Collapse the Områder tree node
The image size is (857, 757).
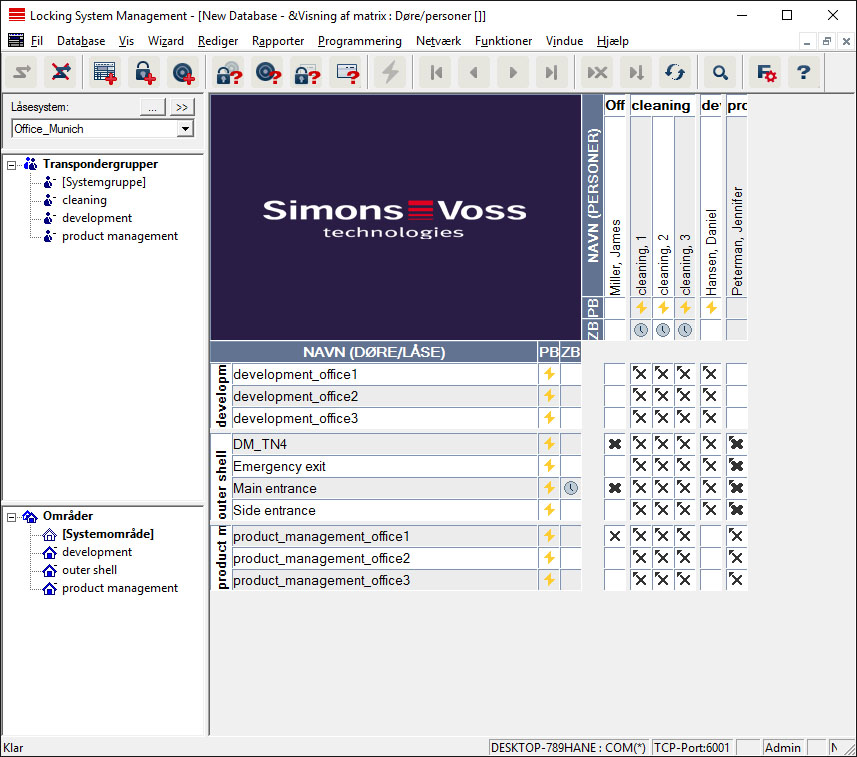[x=12, y=516]
